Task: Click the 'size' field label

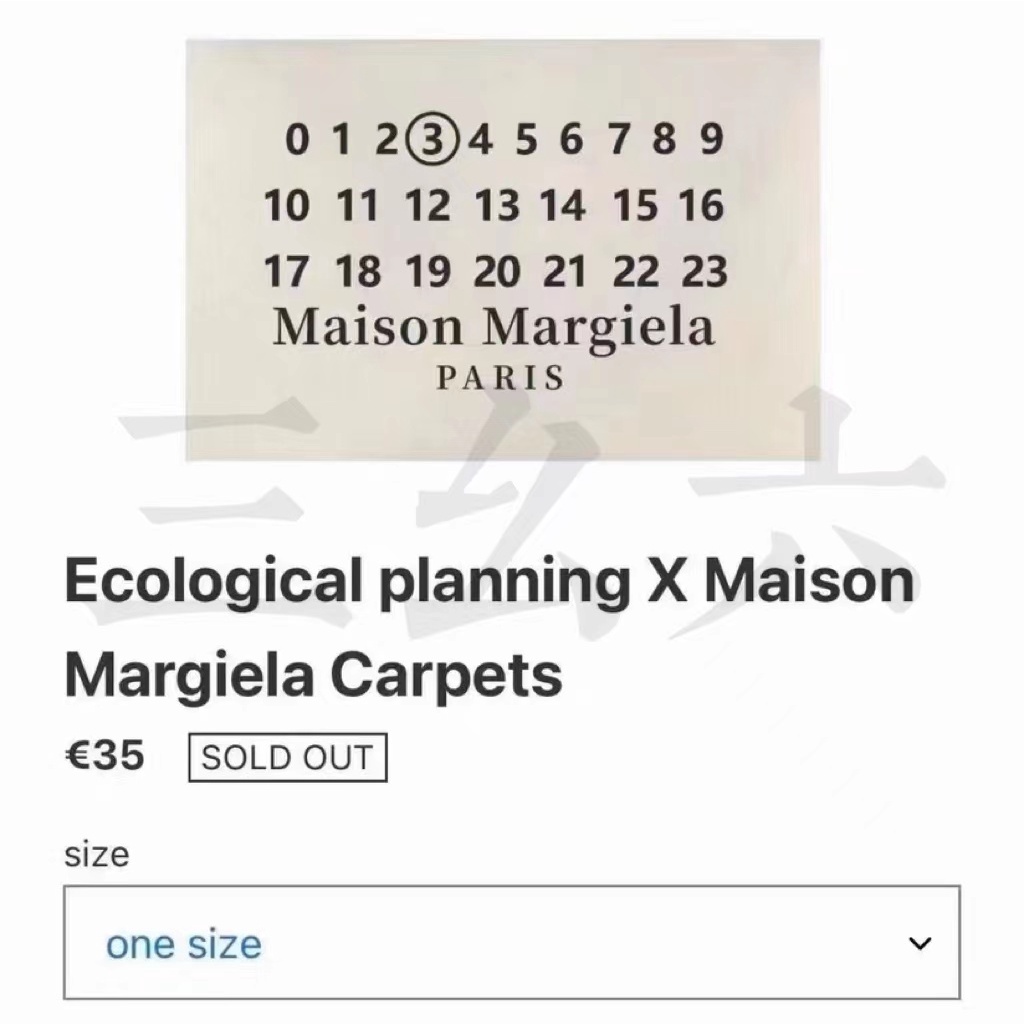Action: [97, 855]
